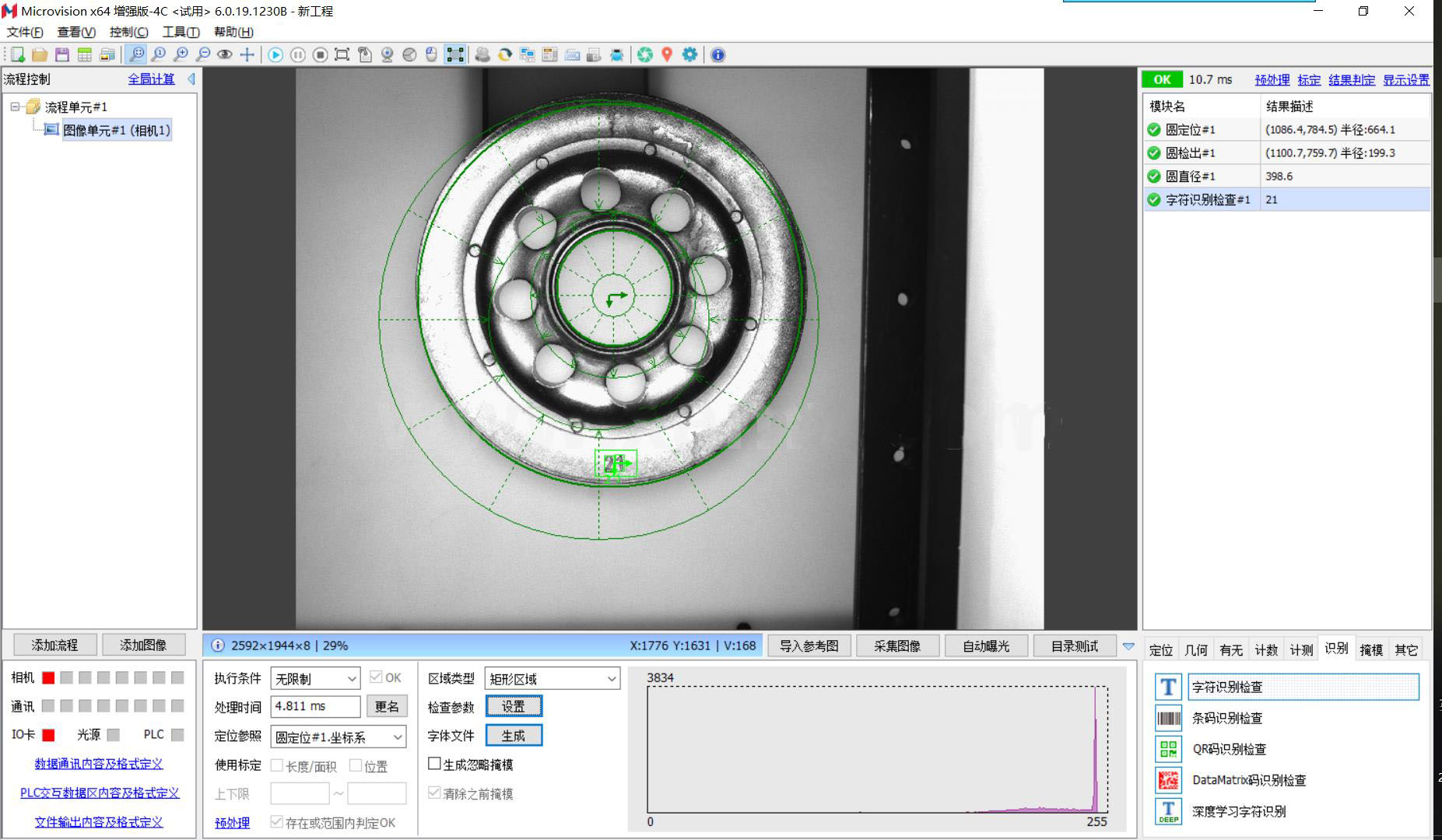Click the frame capture rectangle icon

(342, 54)
